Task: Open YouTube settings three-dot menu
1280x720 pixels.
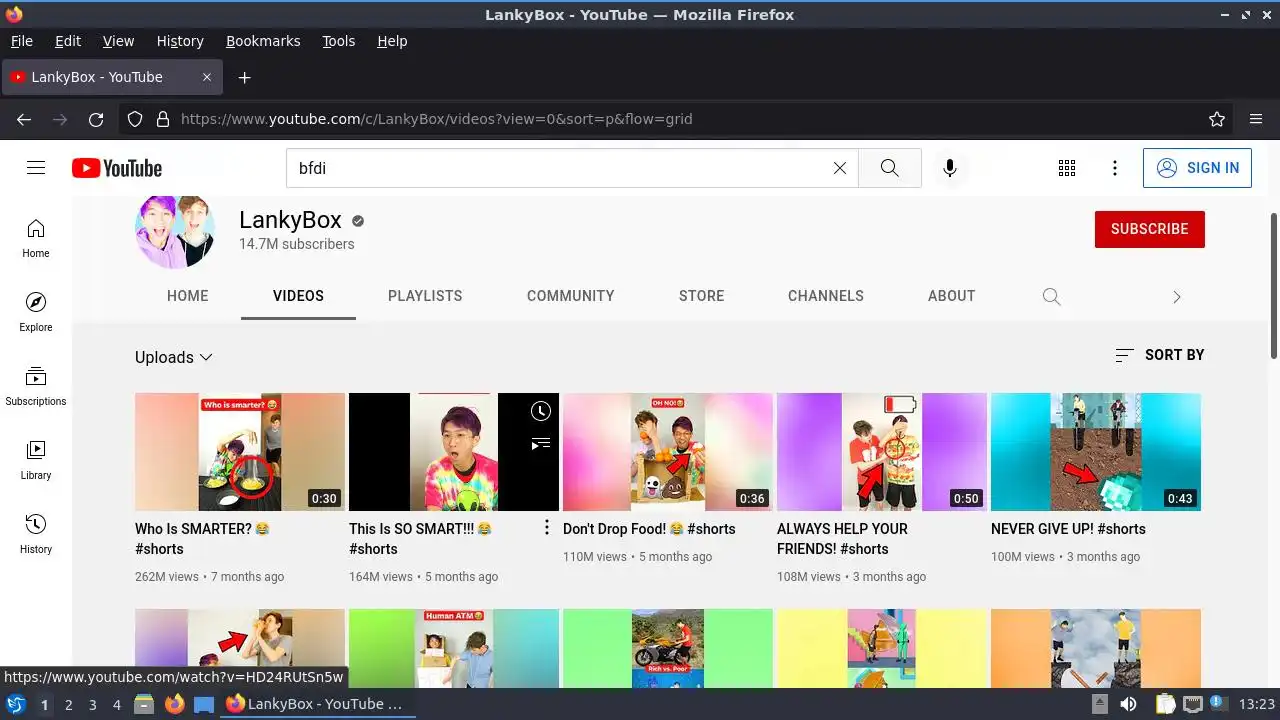Action: pyautogui.click(x=1115, y=168)
